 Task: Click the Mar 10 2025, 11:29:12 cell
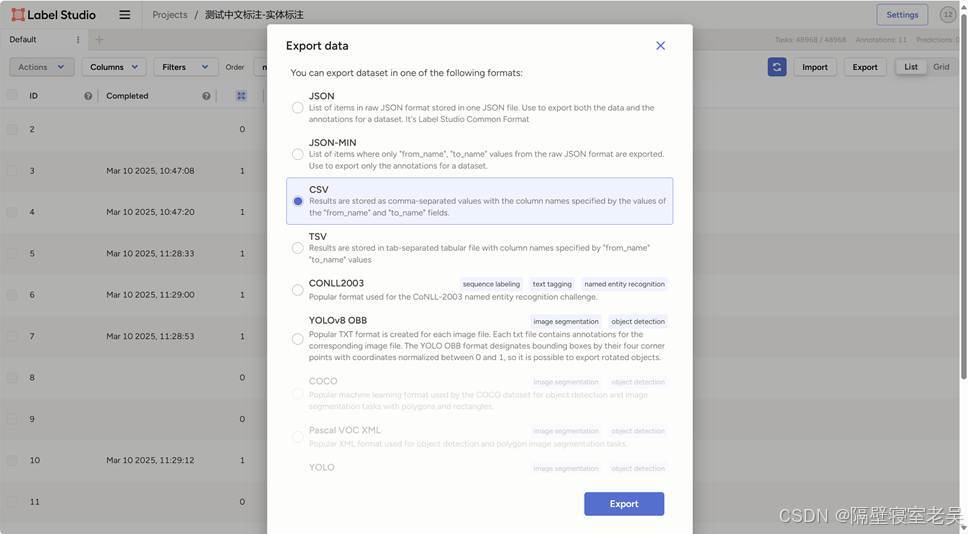click(150, 460)
